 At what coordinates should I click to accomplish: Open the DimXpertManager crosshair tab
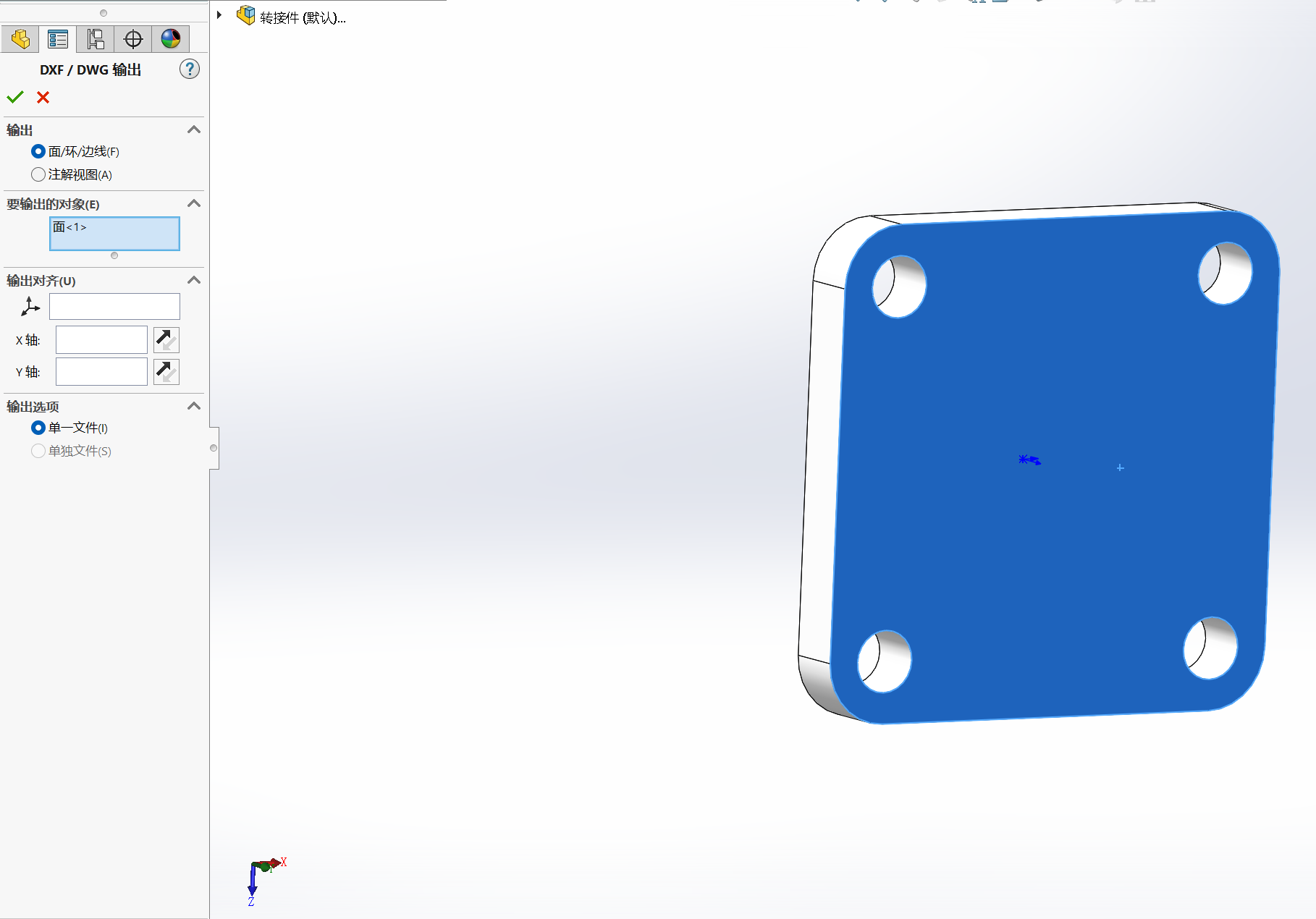[133, 39]
